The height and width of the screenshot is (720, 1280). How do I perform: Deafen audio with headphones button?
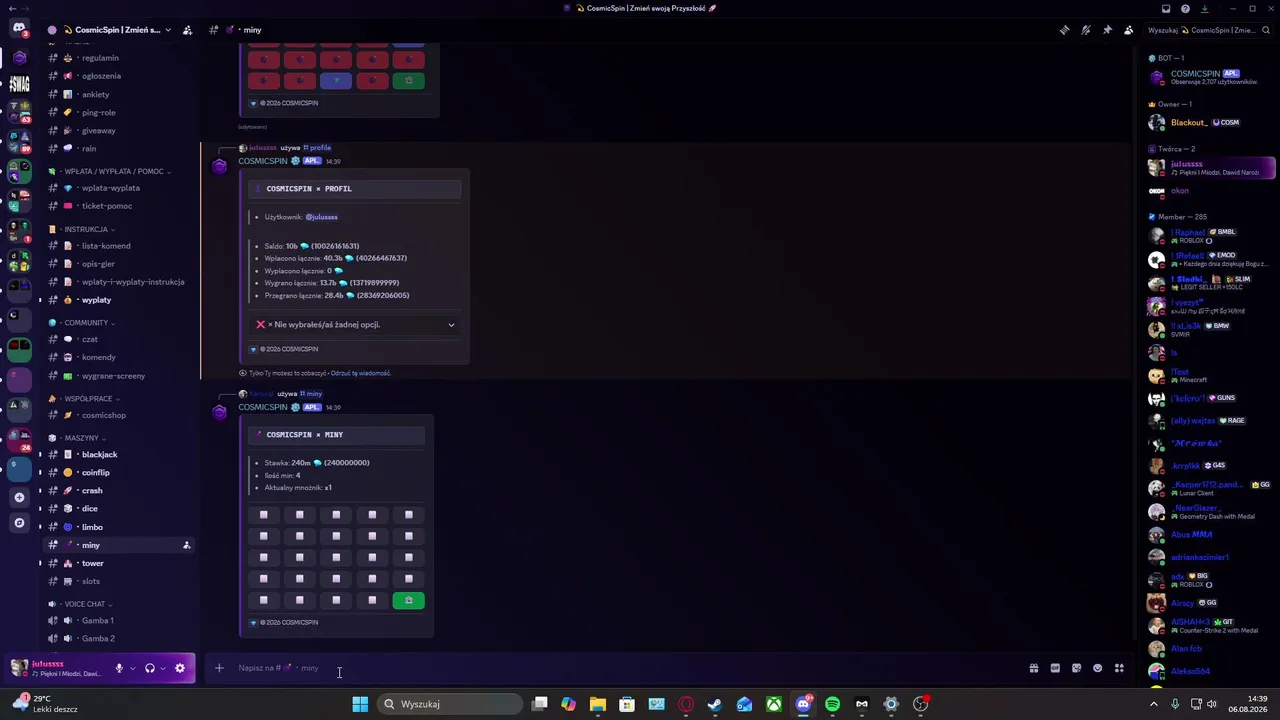tap(150, 668)
